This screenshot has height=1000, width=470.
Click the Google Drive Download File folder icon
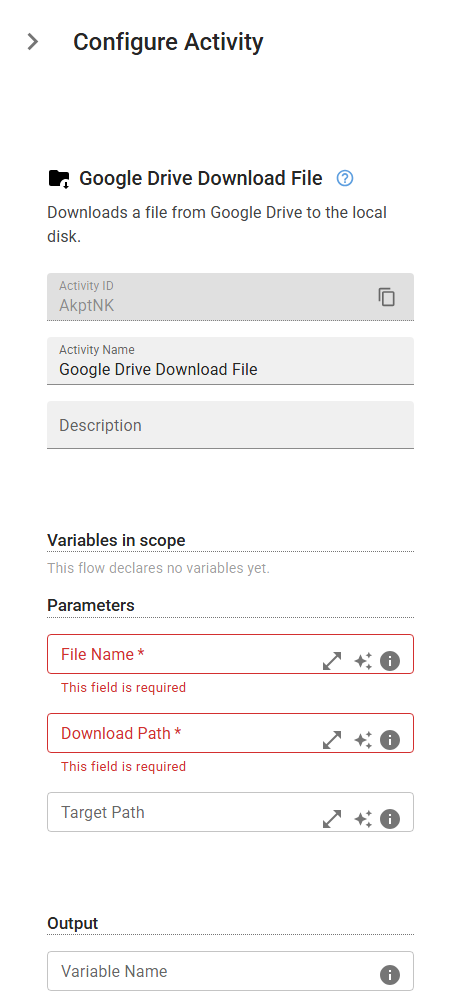[59, 179]
